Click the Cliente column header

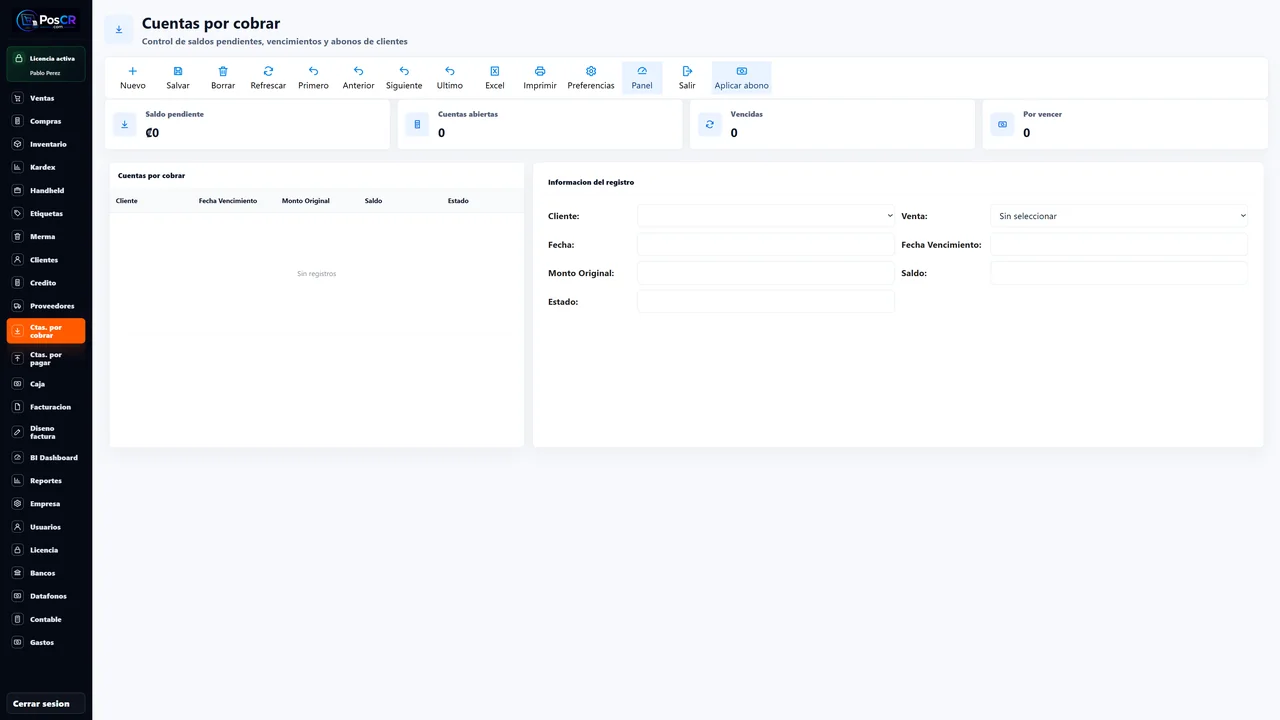(x=127, y=201)
